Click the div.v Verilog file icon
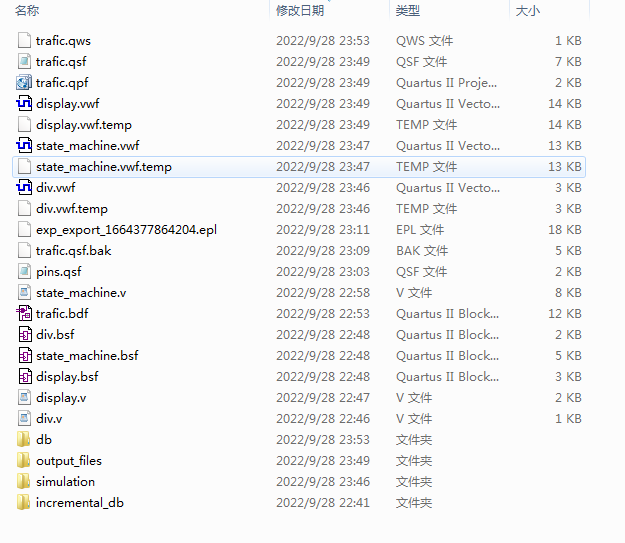Viewport: 625px width, 543px height. (24, 419)
